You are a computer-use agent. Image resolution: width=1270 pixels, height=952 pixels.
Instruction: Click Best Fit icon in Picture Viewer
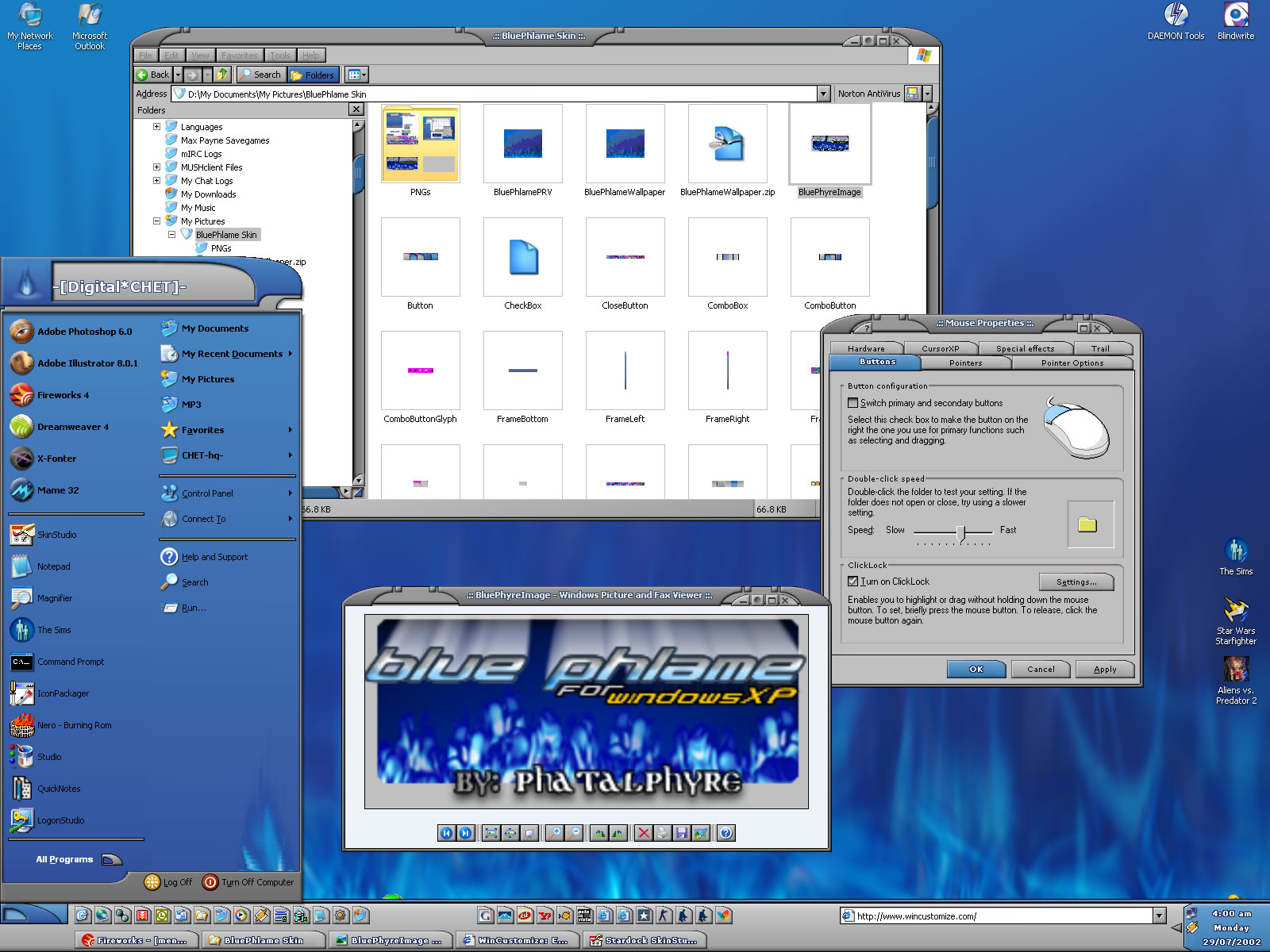pyautogui.click(x=491, y=833)
